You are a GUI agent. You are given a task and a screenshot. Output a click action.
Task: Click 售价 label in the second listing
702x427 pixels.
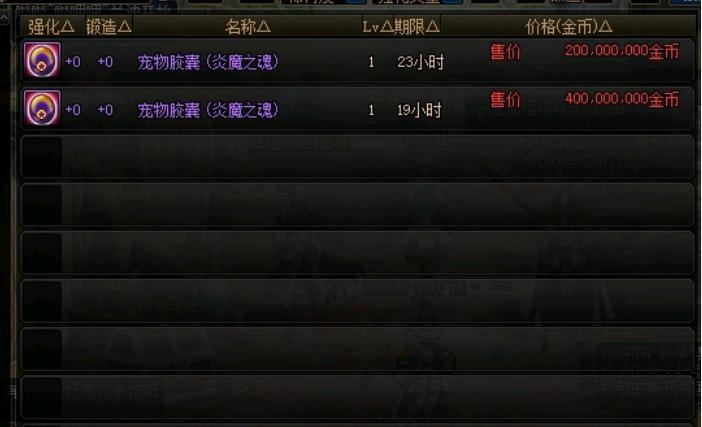pos(505,99)
